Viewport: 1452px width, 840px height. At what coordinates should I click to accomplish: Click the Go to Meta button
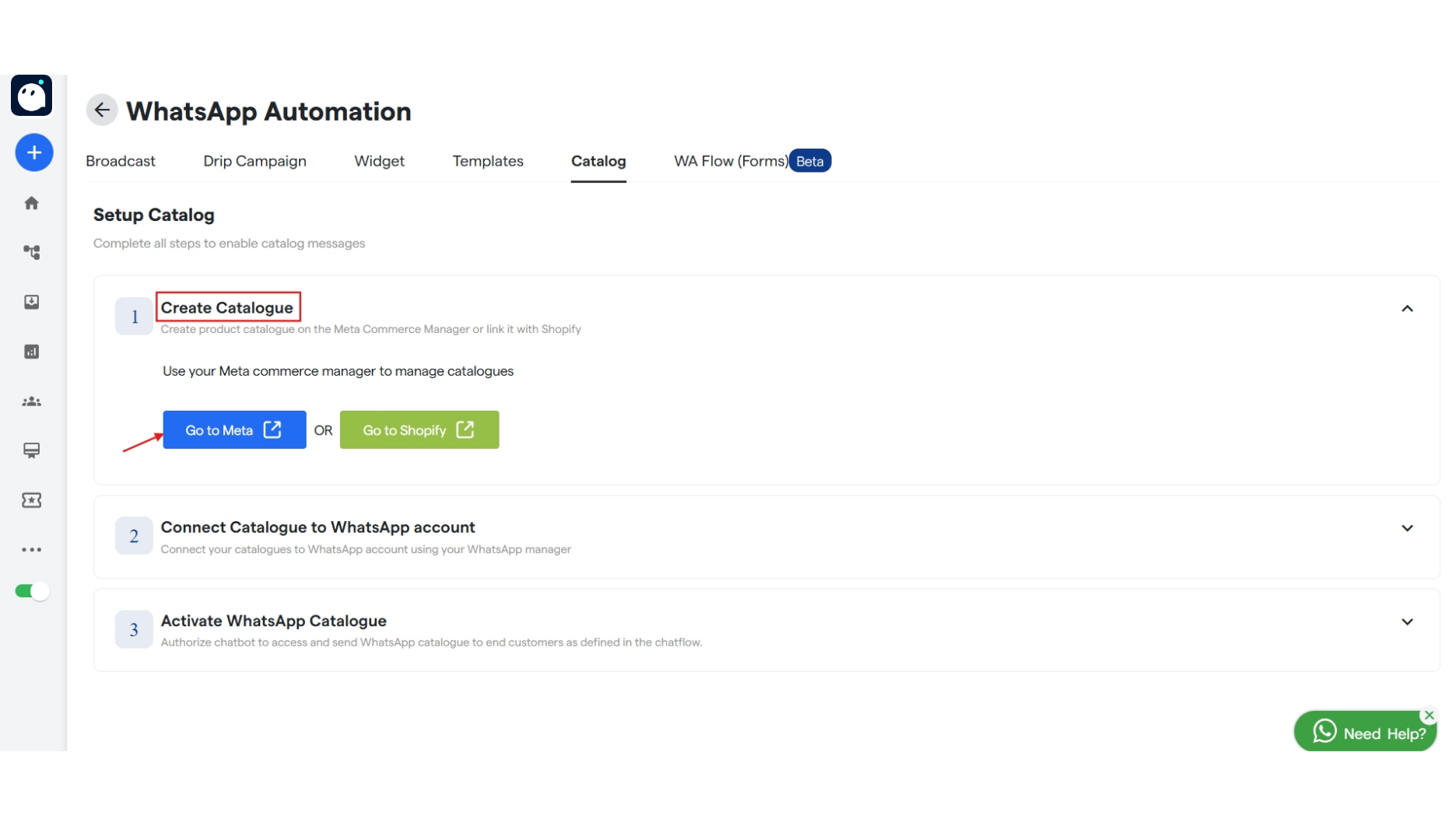pos(233,429)
